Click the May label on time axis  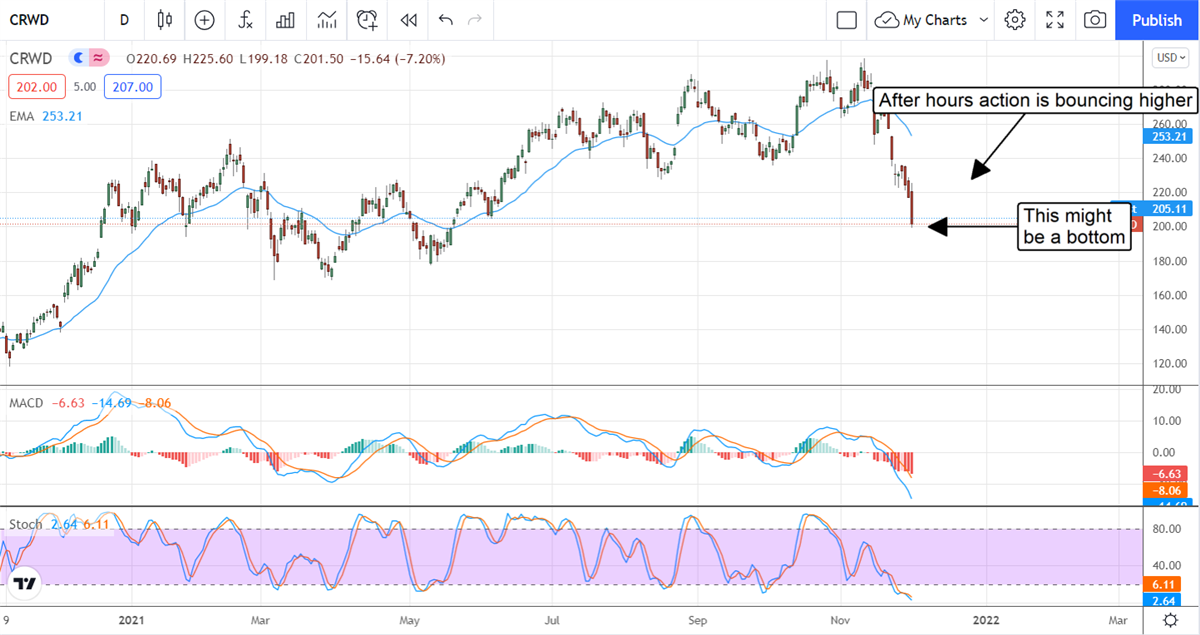tap(410, 620)
